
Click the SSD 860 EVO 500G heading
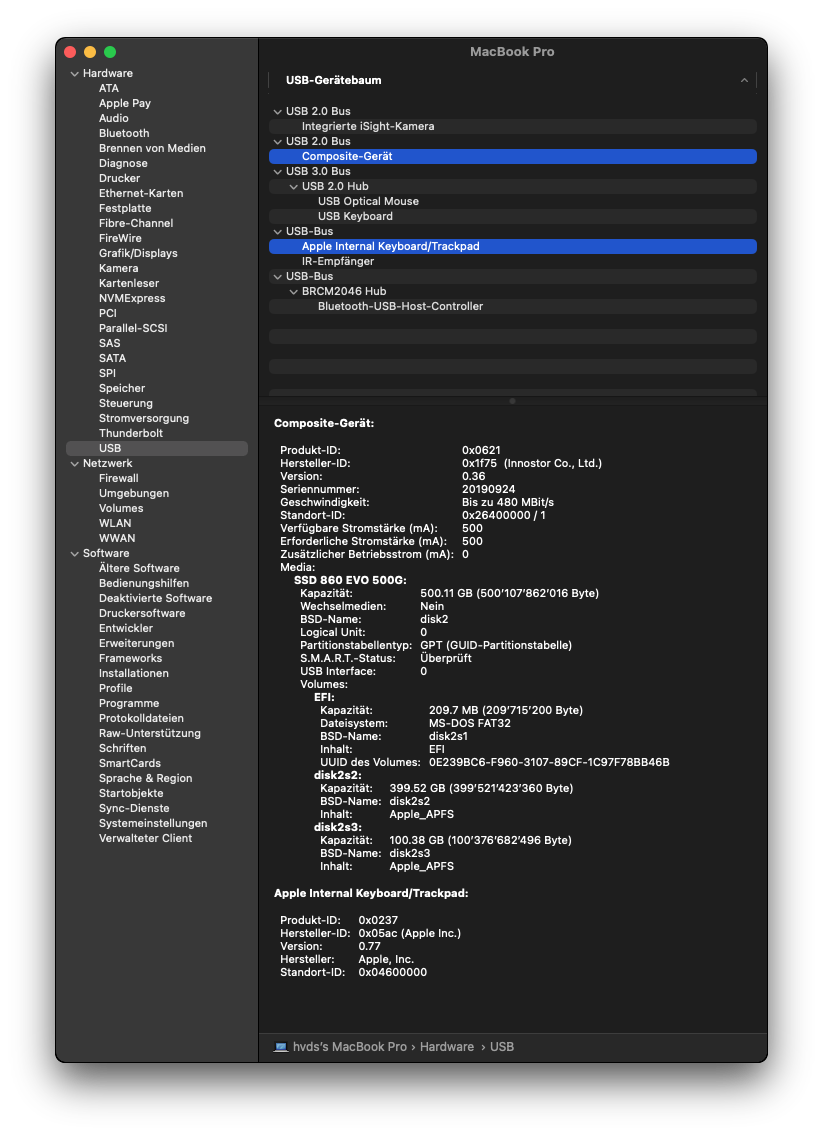pyautogui.click(x=350, y=580)
